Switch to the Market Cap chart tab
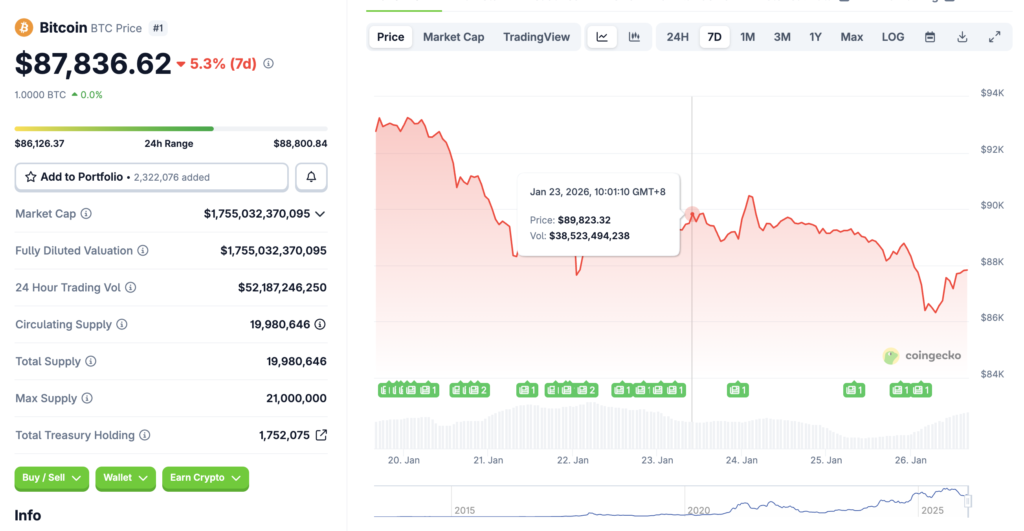The image size is (1024, 531). point(453,37)
